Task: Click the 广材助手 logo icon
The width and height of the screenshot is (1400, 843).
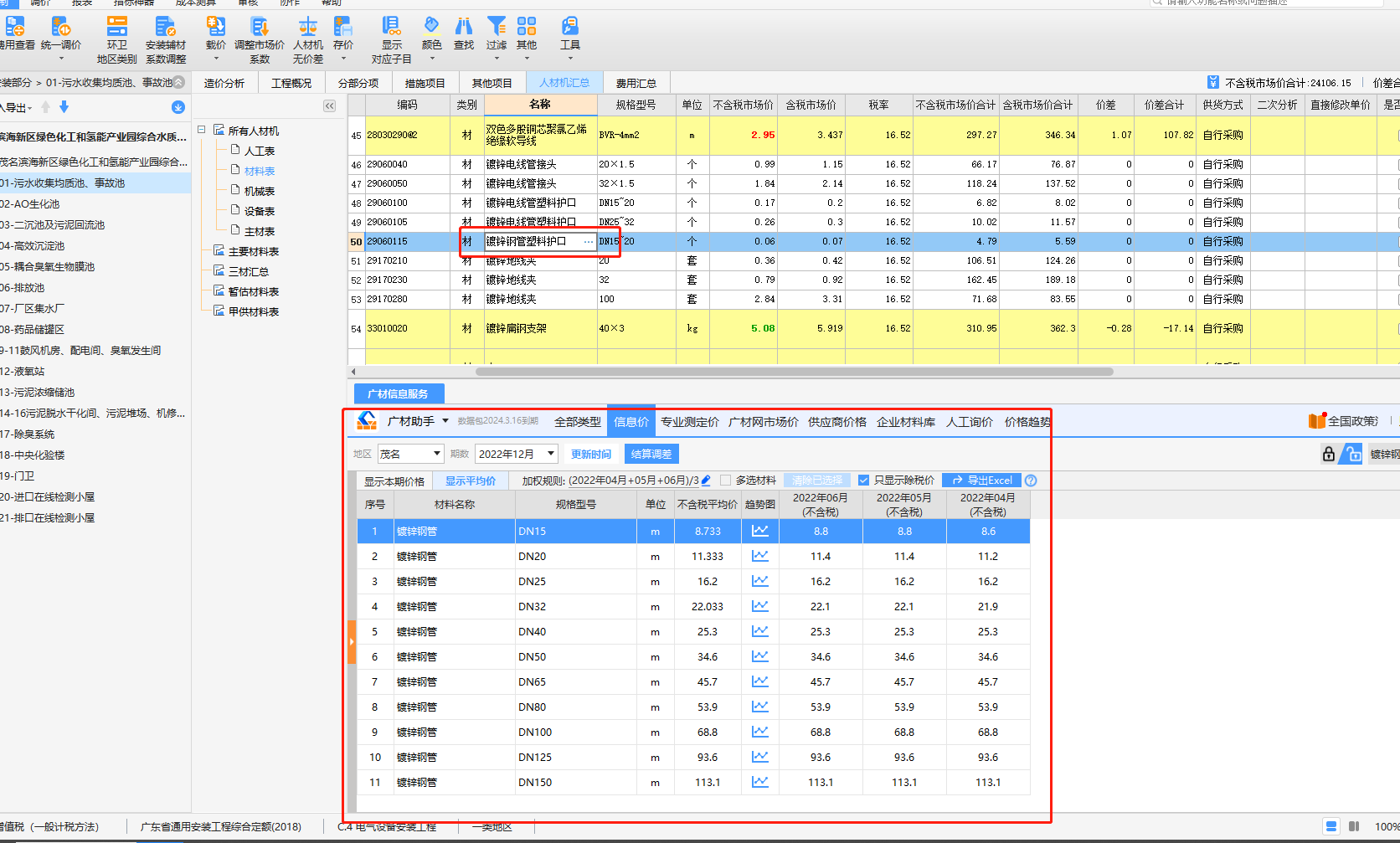Action: tap(367, 421)
